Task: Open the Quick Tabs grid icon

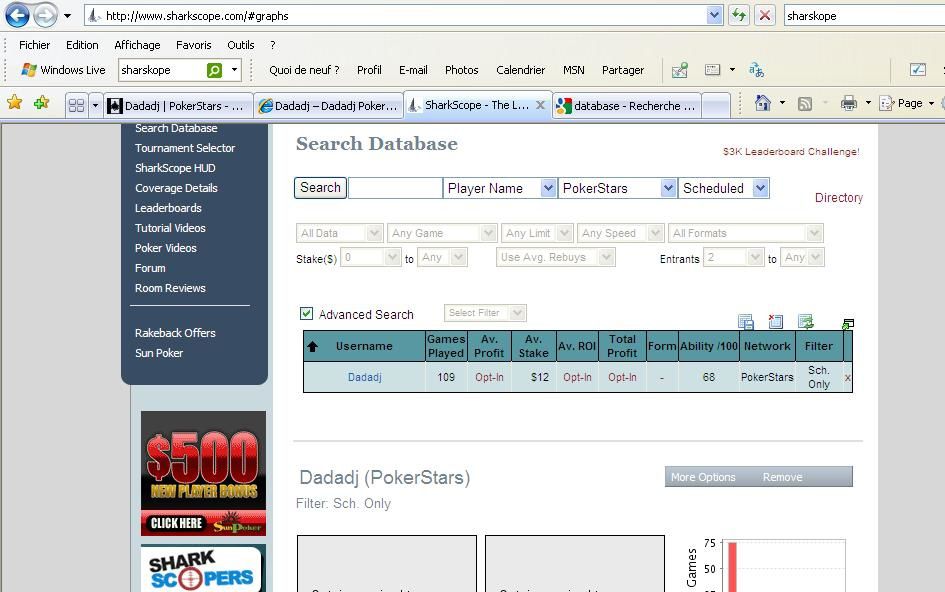Action: pos(77,105)
